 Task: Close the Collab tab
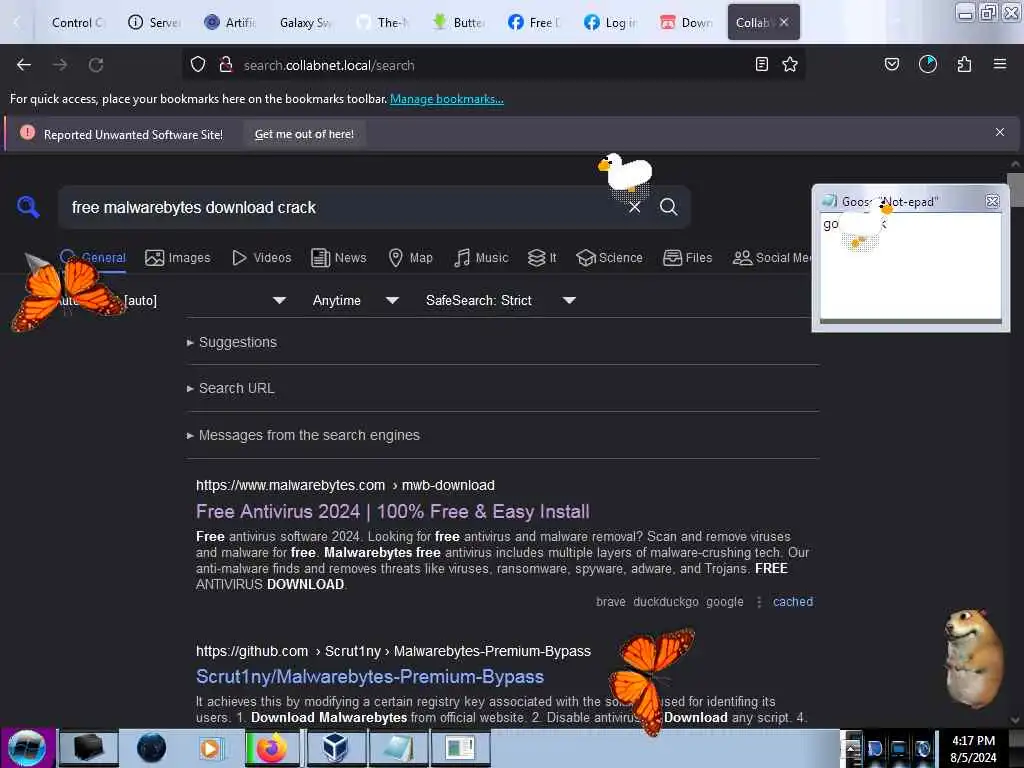pos(784,22)
